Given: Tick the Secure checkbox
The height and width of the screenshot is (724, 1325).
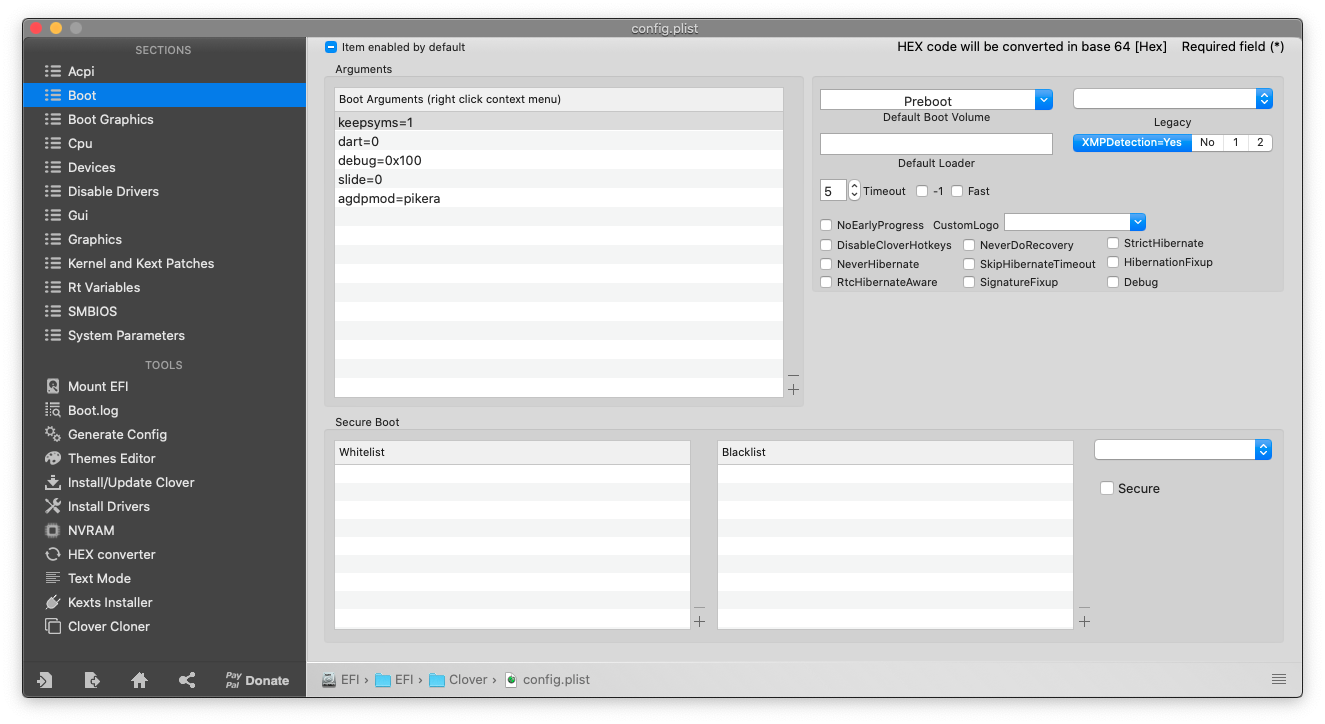Looking at the screenshot, I should tap(1107, 488).
